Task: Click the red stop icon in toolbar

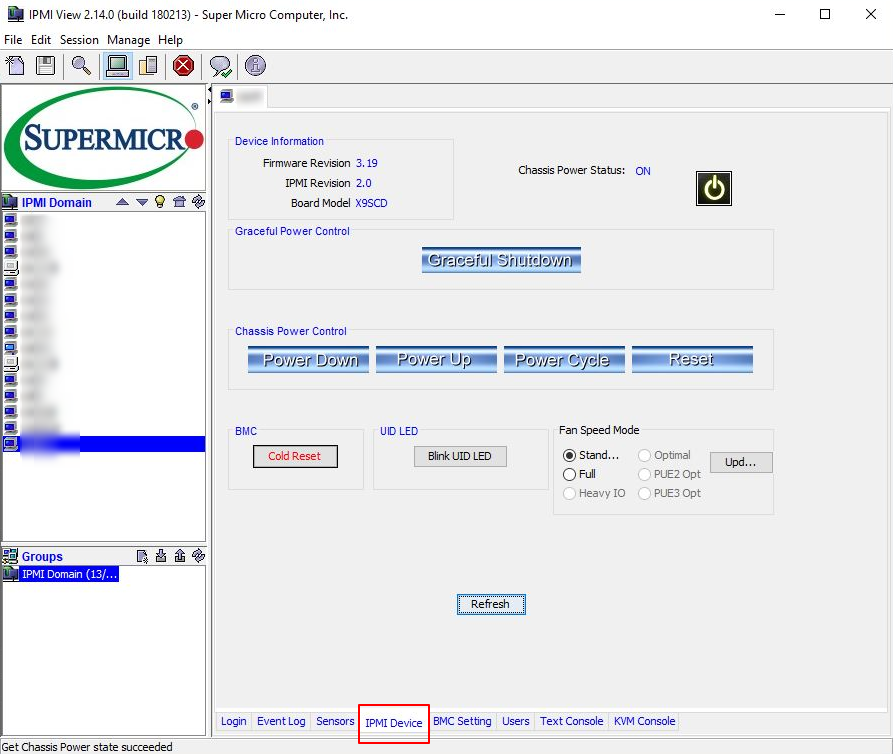Action: 183,66
